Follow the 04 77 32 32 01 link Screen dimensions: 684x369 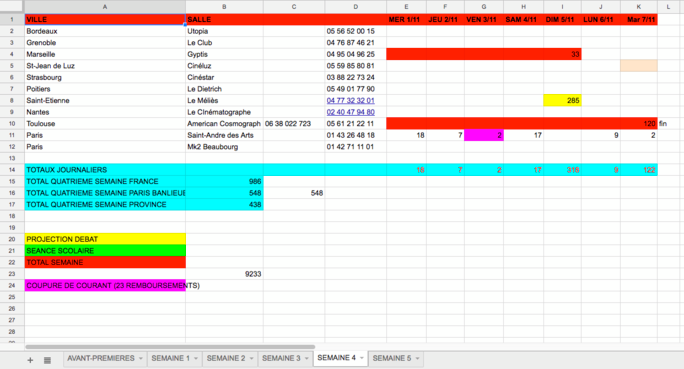click(350, 101)
